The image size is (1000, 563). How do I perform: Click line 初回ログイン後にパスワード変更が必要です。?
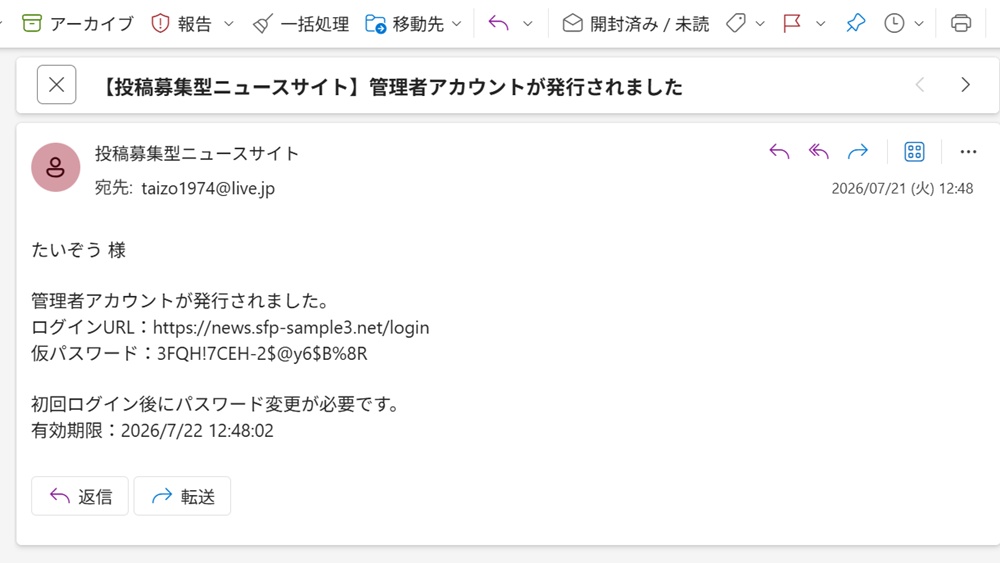click(216, 404)
